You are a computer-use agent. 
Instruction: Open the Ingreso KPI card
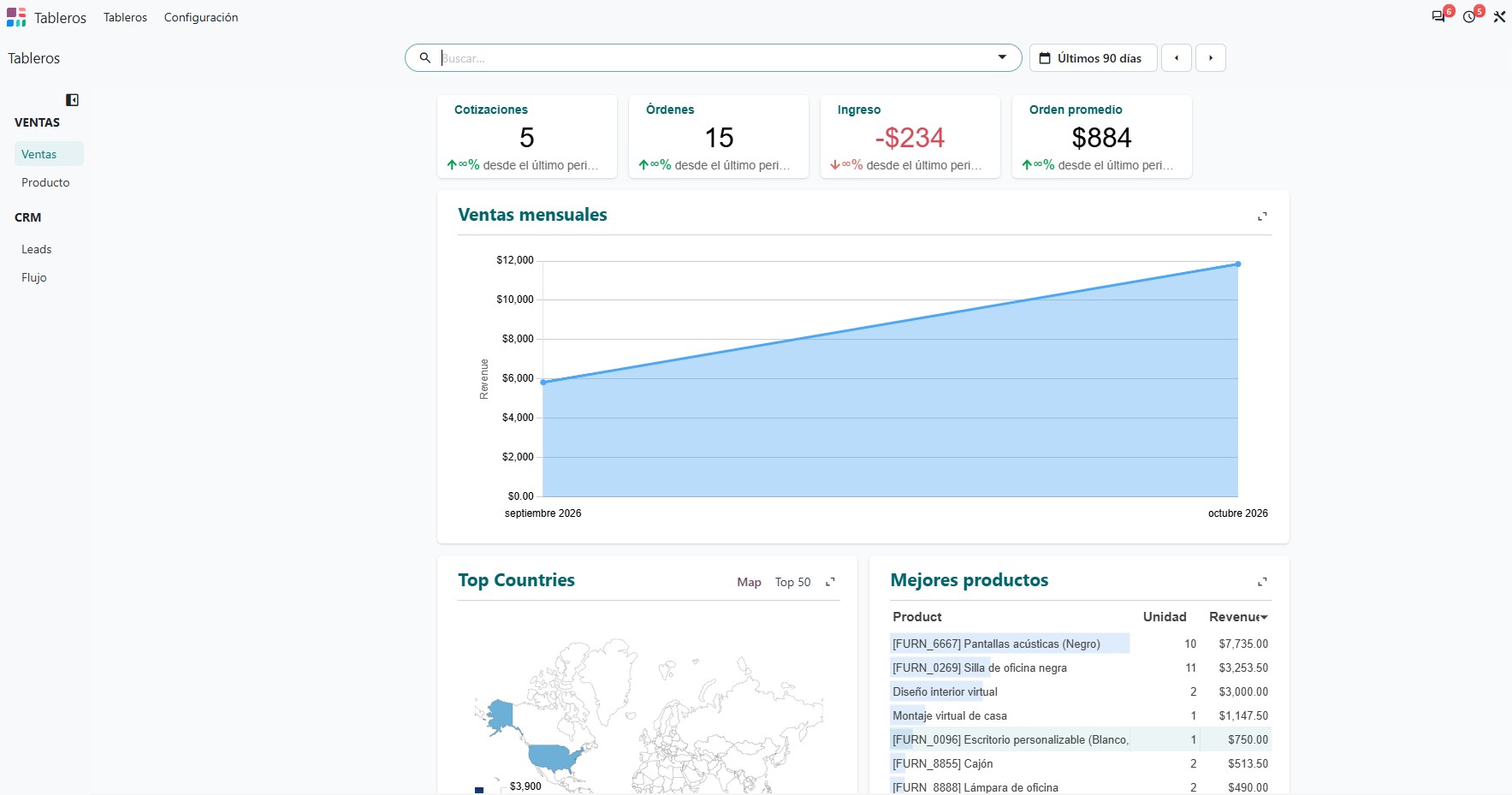(910, 137)
